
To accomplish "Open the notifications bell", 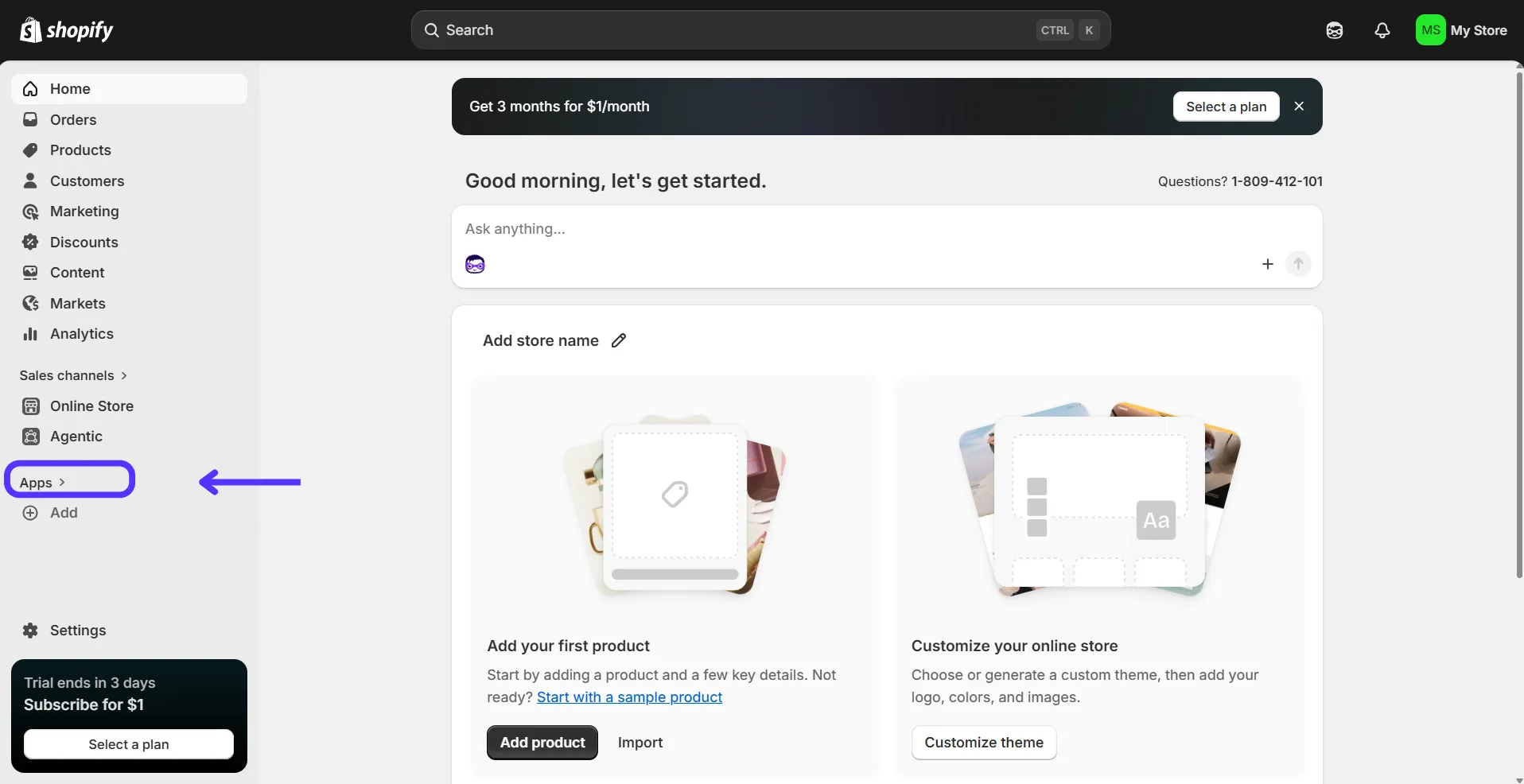I will (1382, 30).
